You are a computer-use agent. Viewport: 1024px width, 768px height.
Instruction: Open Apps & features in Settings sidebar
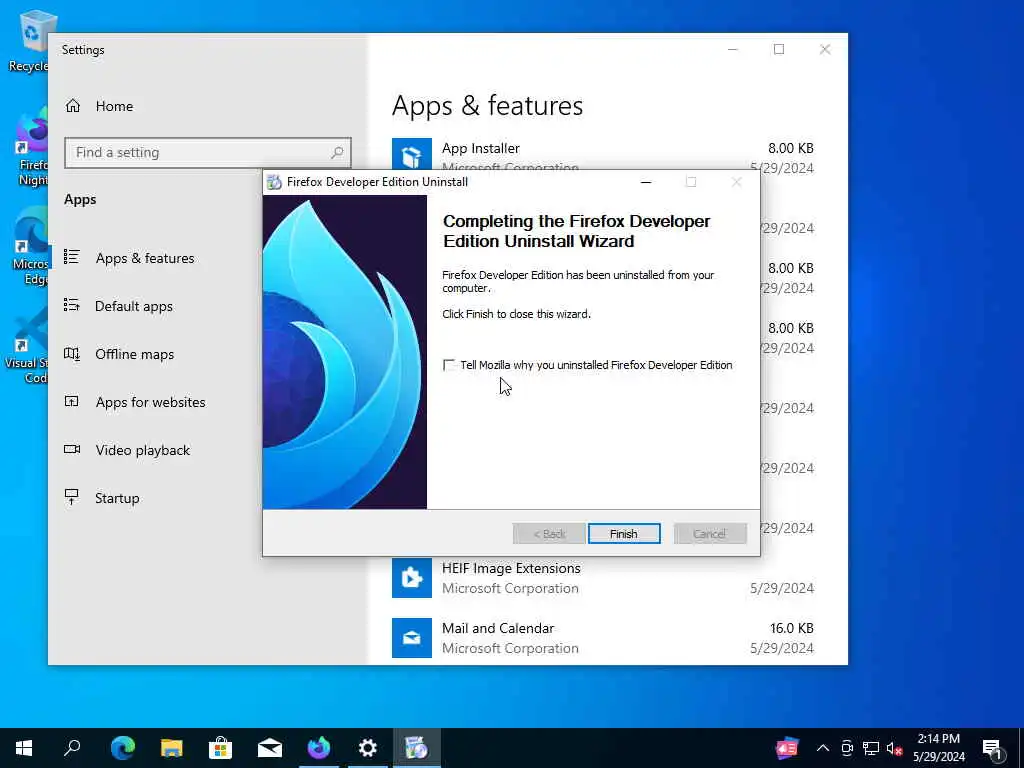click(x=145, y=258)
